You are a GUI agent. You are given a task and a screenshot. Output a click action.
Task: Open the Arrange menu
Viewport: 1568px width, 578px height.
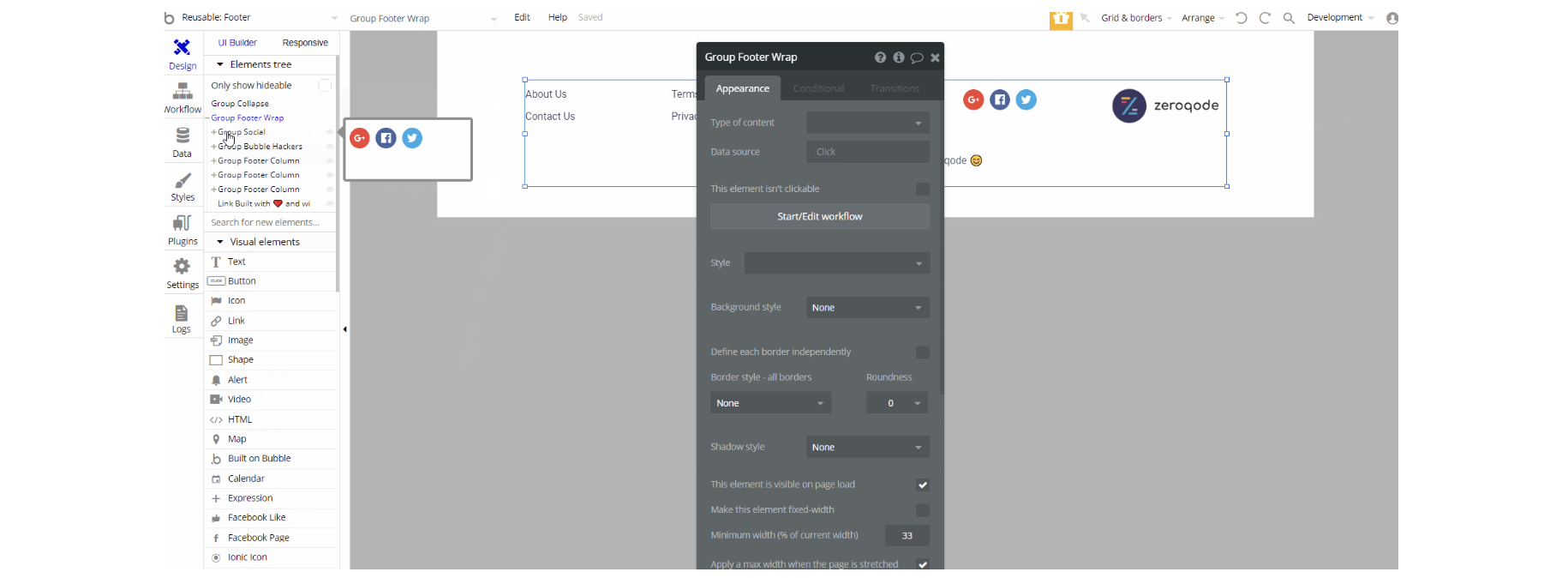(1202, 18)
